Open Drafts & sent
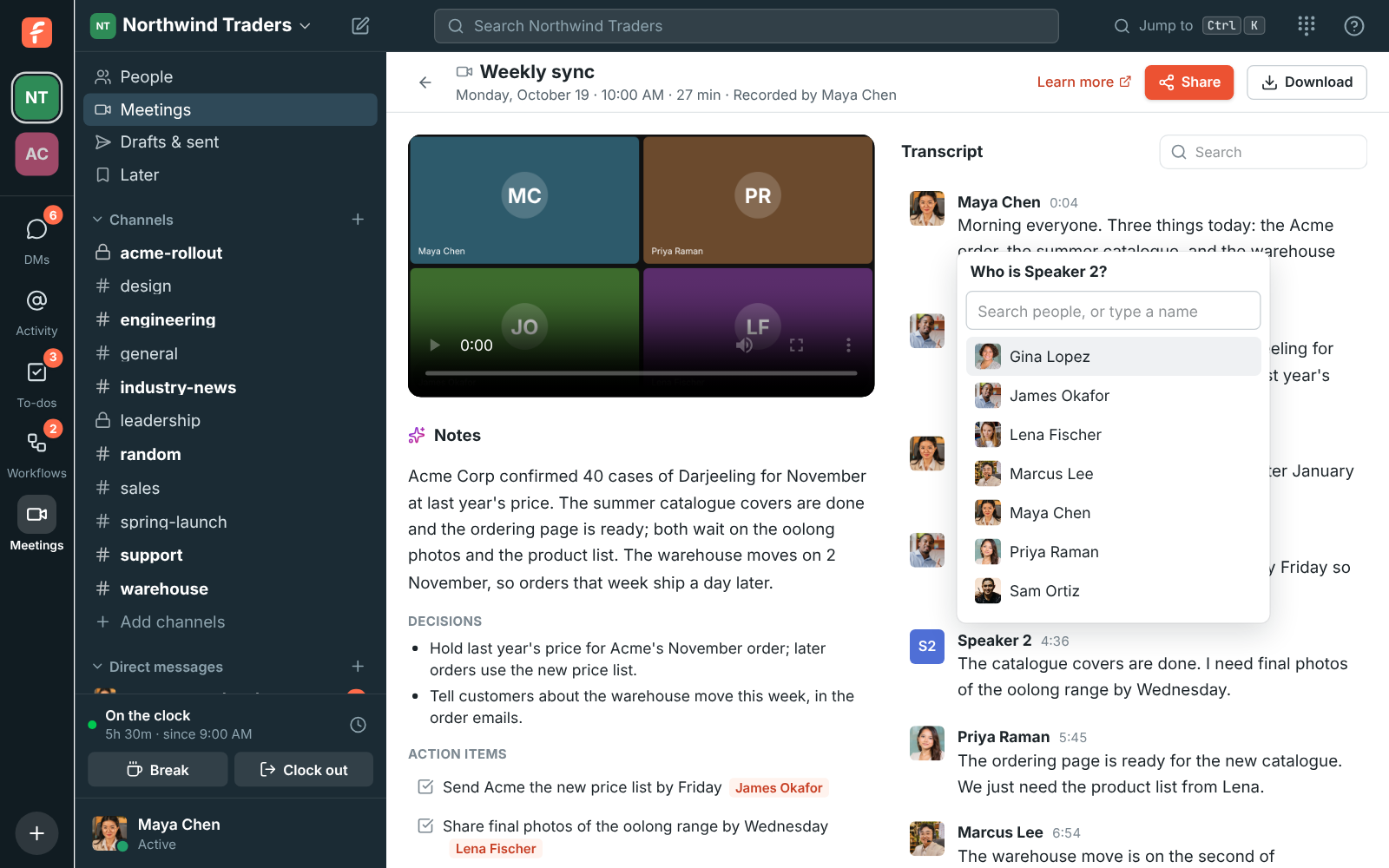This screenshot has width=1389, height=868. point(230,142)
